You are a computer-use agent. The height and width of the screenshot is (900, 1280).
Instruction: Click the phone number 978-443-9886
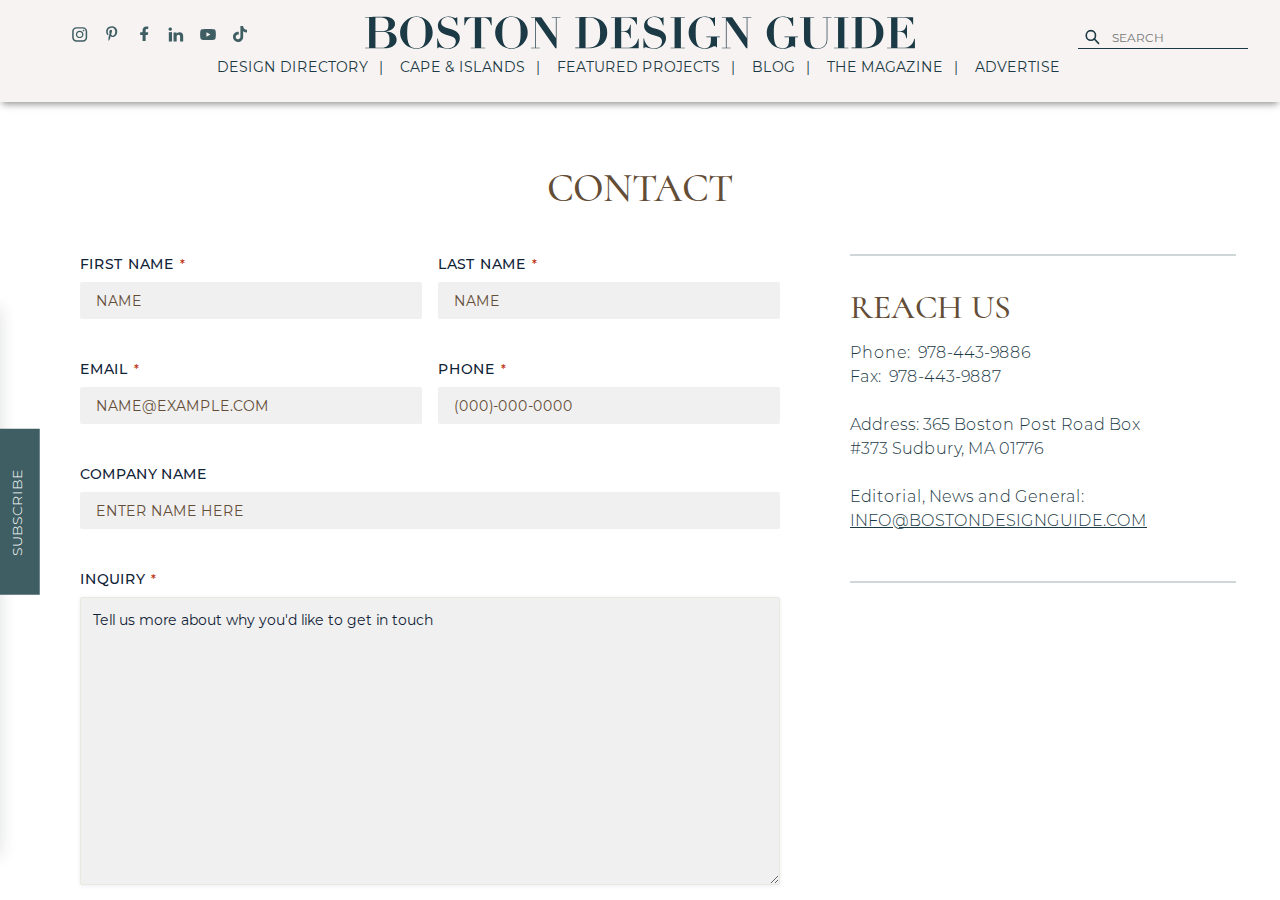974,352
